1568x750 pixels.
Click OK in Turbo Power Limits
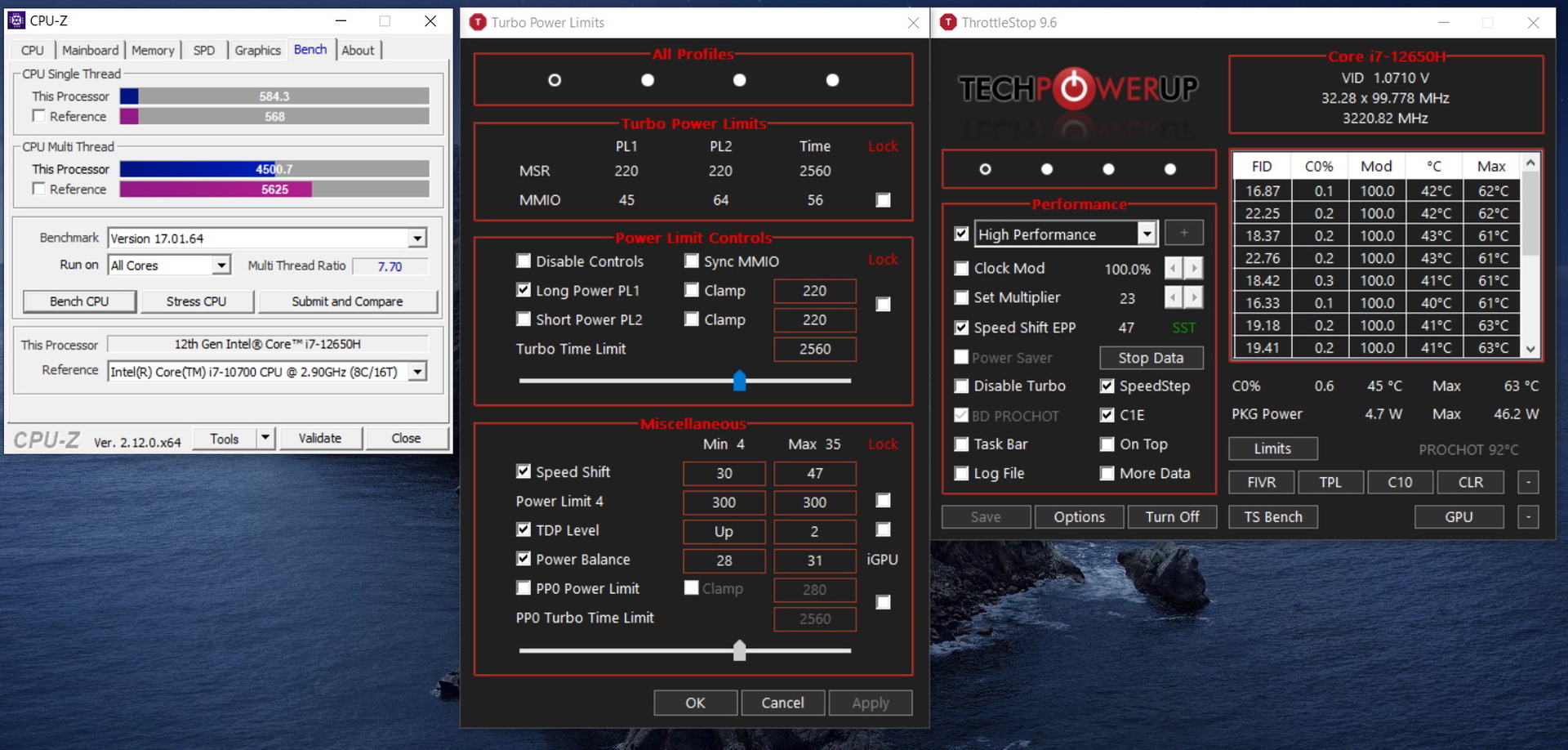(695, 703)
